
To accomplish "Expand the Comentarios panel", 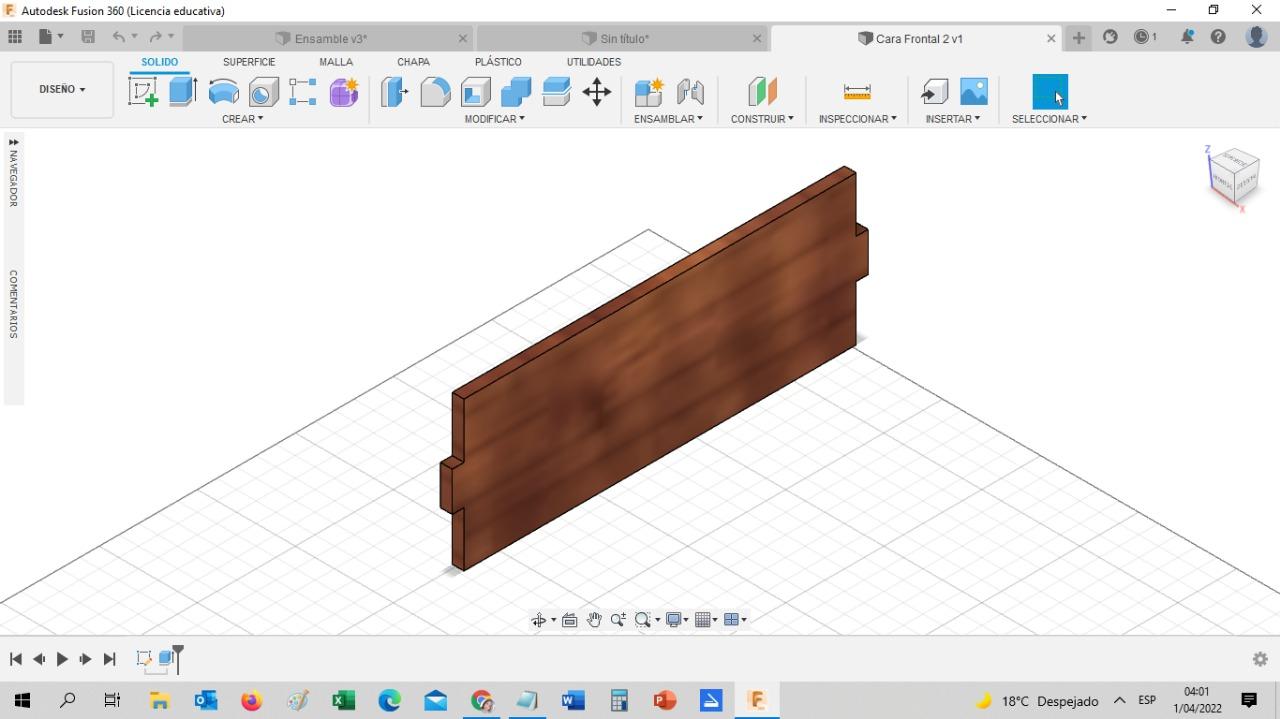I will (x=13, y=304).
